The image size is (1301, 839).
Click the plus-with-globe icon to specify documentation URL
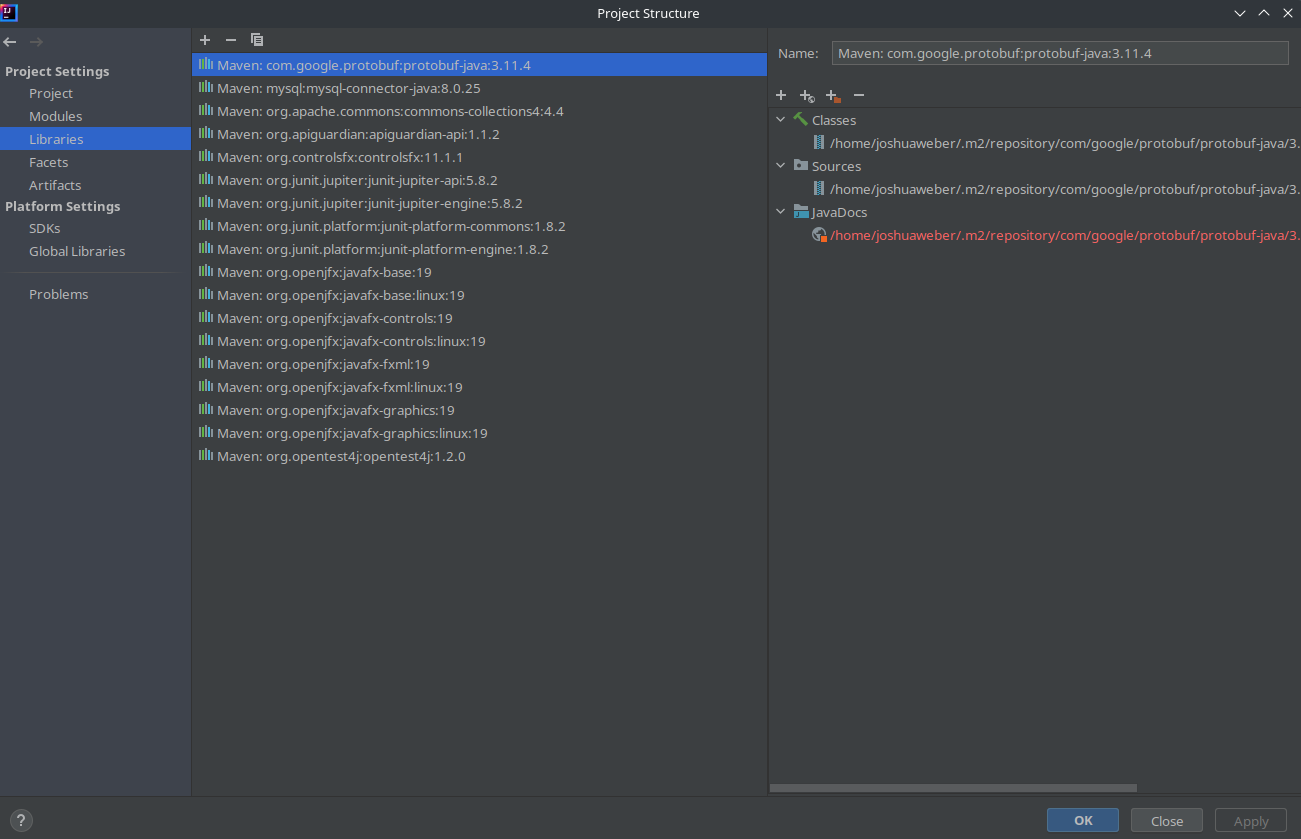(807, 95)
